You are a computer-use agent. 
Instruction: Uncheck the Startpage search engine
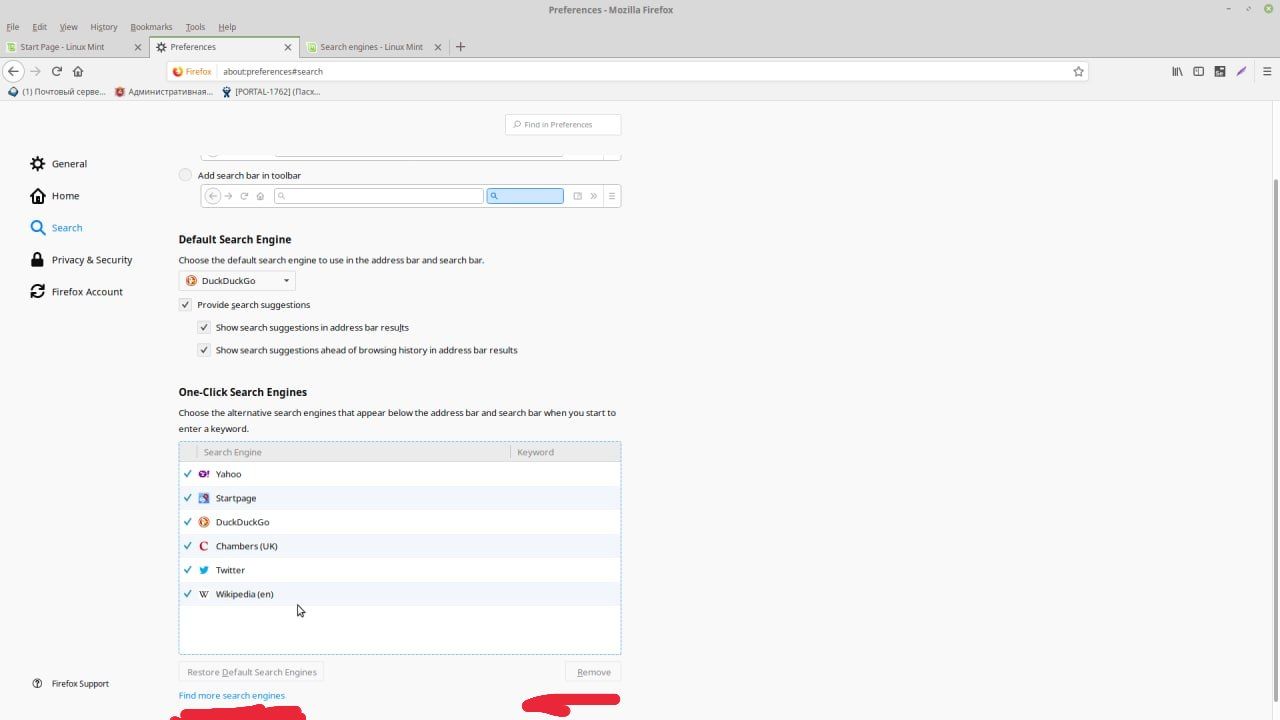(188, 498)
